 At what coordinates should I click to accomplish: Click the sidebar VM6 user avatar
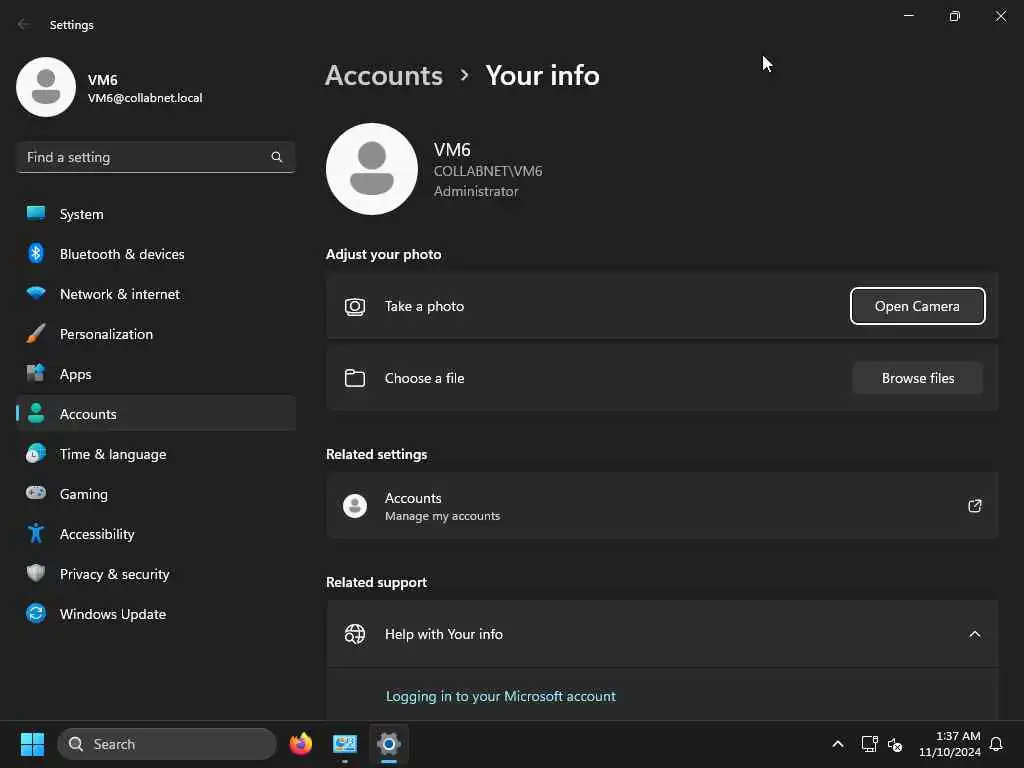46,87
